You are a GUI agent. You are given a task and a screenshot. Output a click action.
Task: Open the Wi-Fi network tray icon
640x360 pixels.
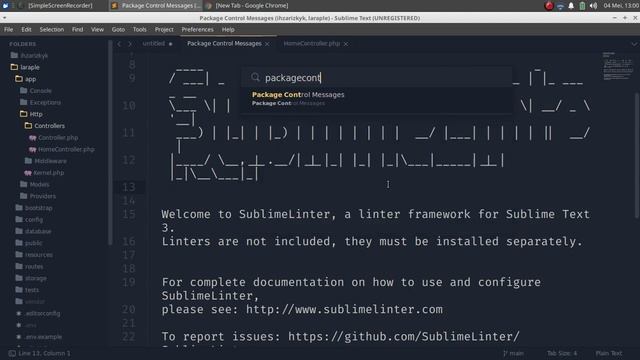560,6
